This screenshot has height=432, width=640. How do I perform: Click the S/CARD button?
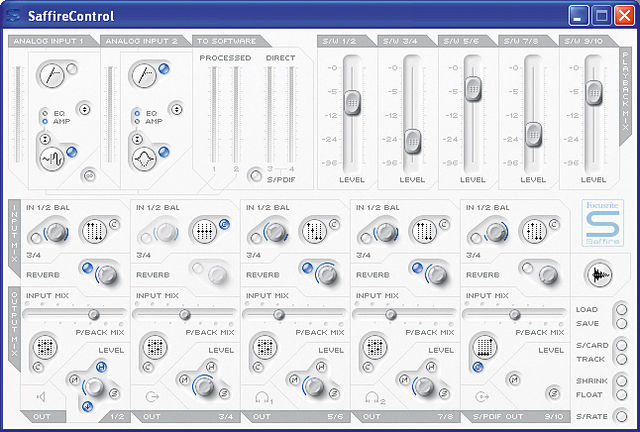pyautogui.click(x=621, y=345)
